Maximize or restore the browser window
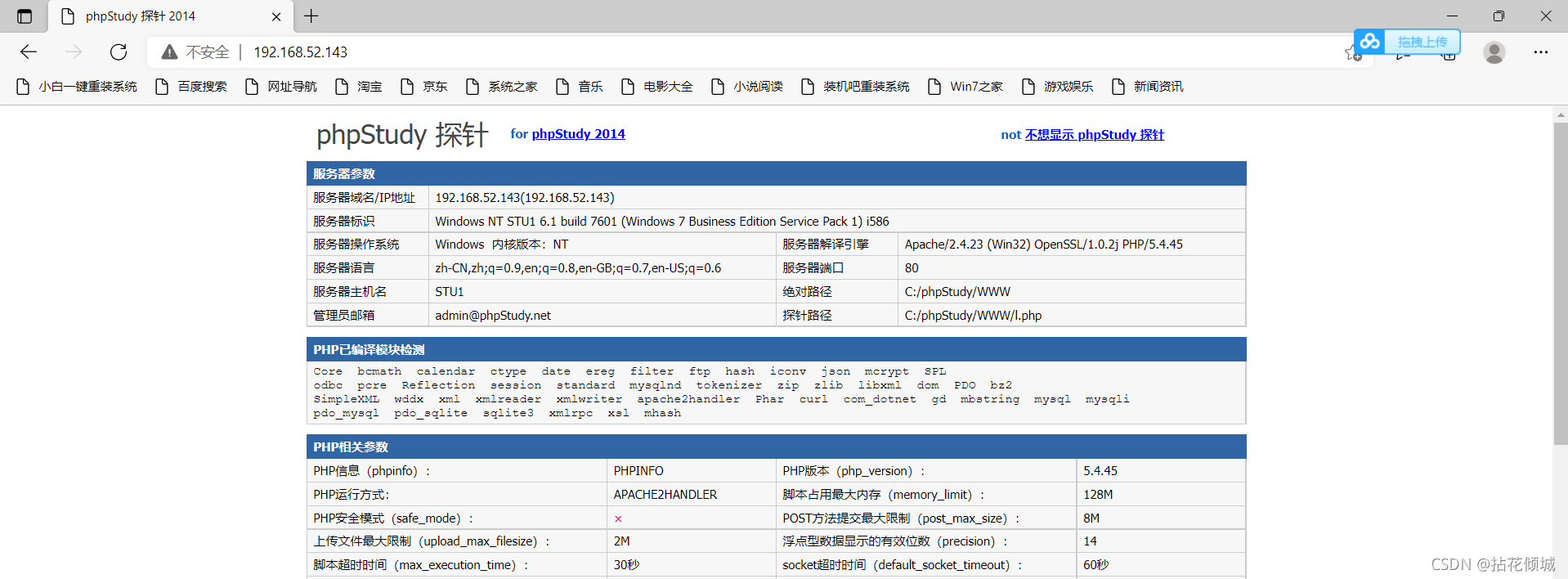 [1499, 16]
